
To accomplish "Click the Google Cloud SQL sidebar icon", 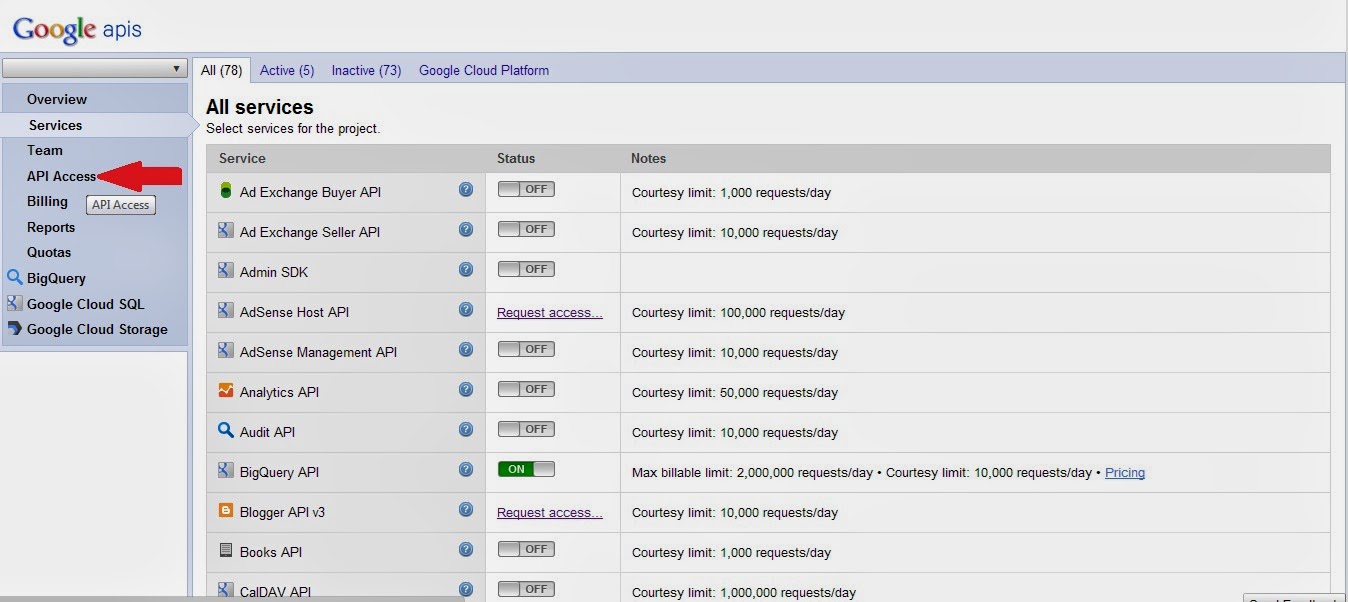I will [x=14, y=303].
